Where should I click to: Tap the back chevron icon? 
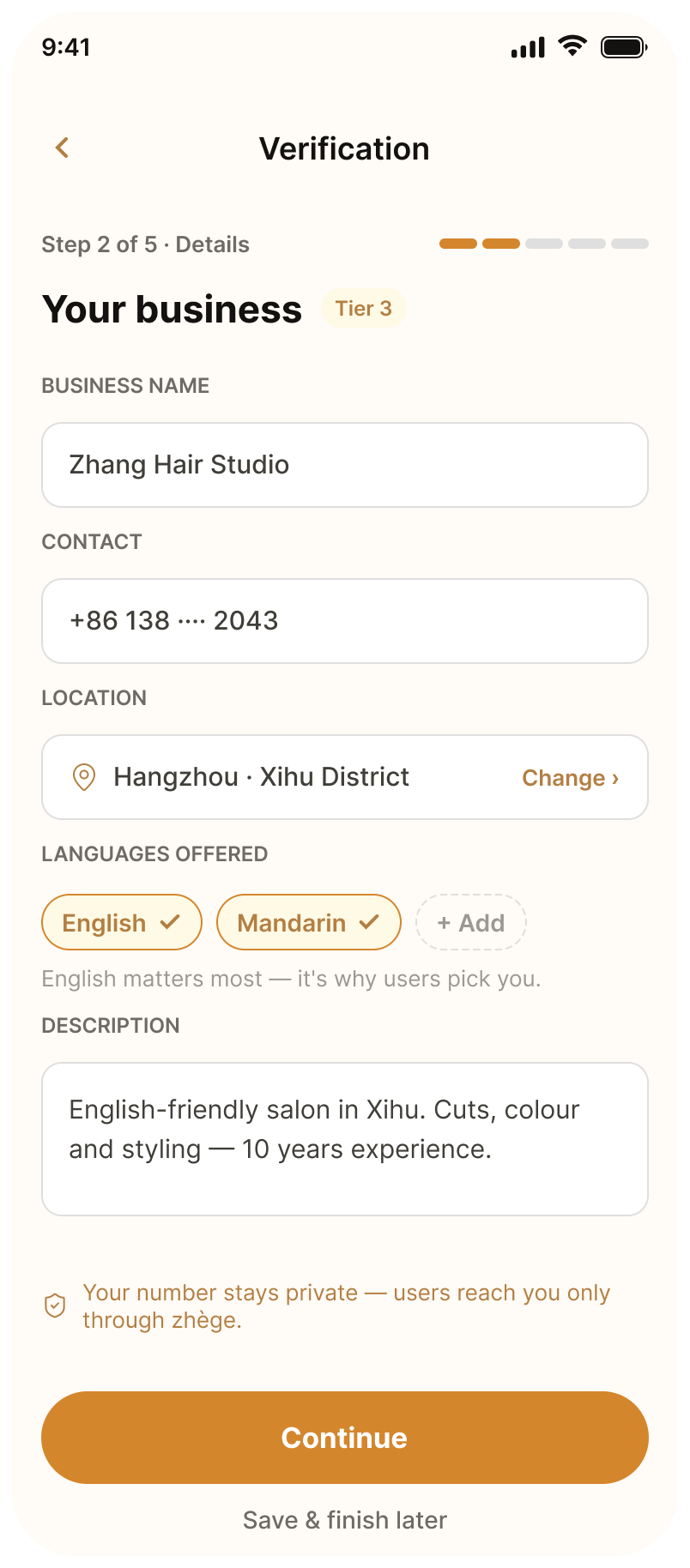click(x=62, y=148)
